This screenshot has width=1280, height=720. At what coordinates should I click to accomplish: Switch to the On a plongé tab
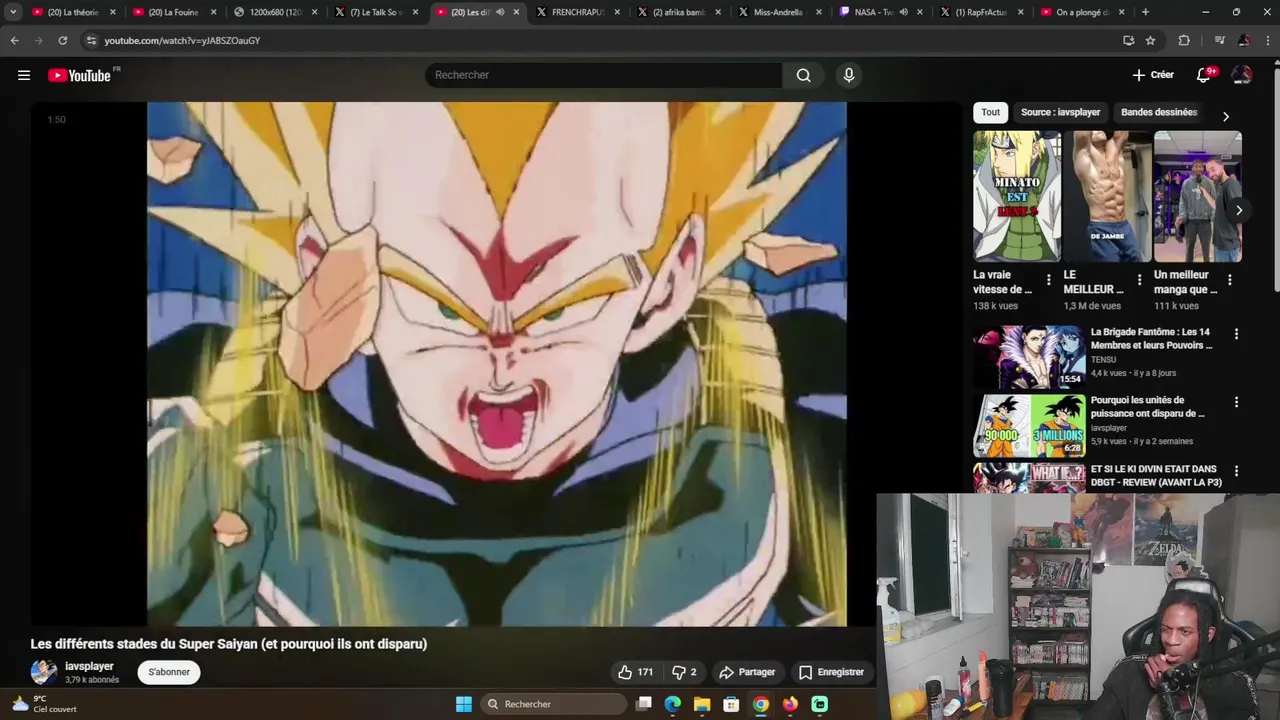pos(1082,12)
